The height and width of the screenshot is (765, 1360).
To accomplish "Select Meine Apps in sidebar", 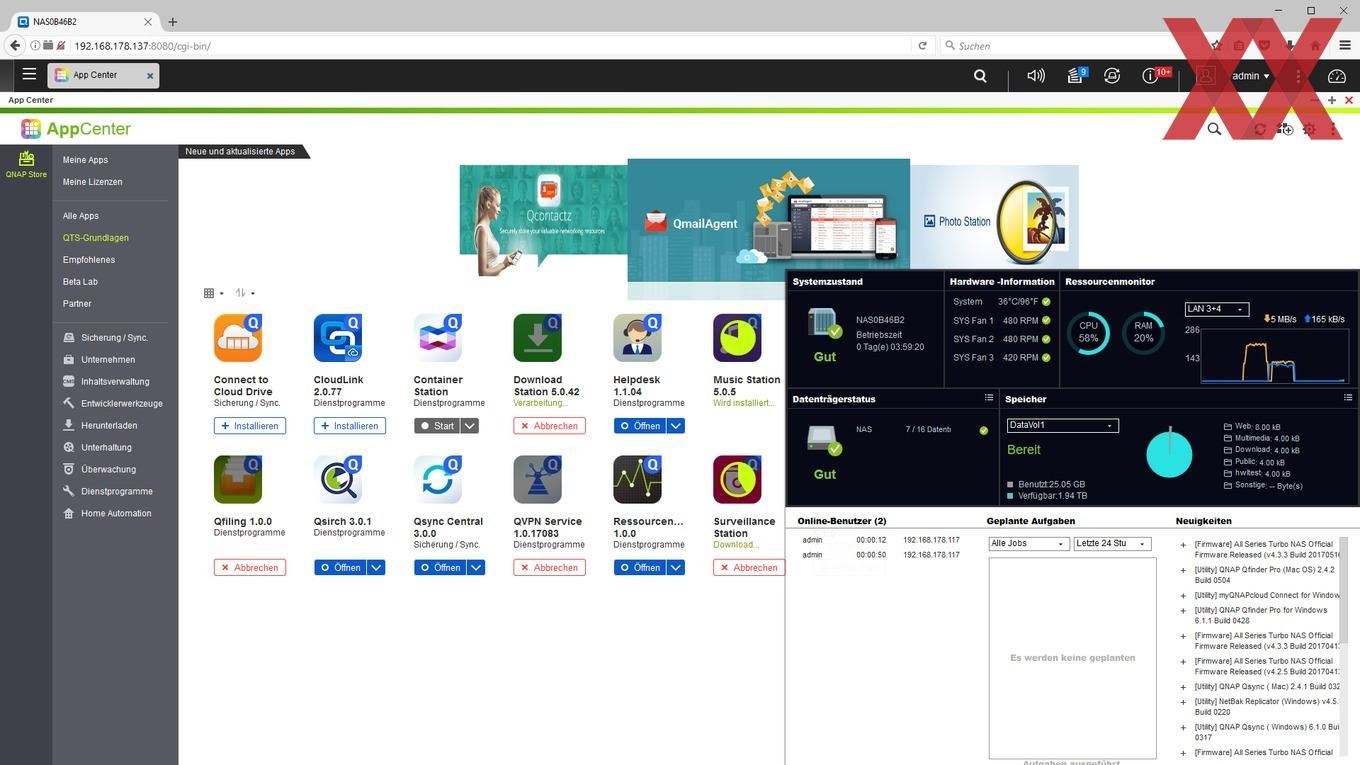I will pos(85,160).
